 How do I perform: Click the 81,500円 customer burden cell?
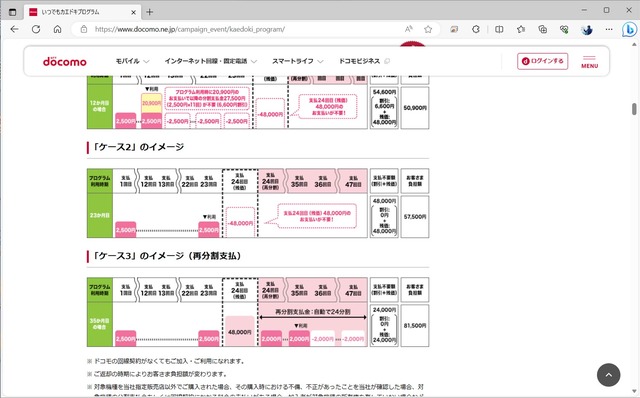[415, 326]
